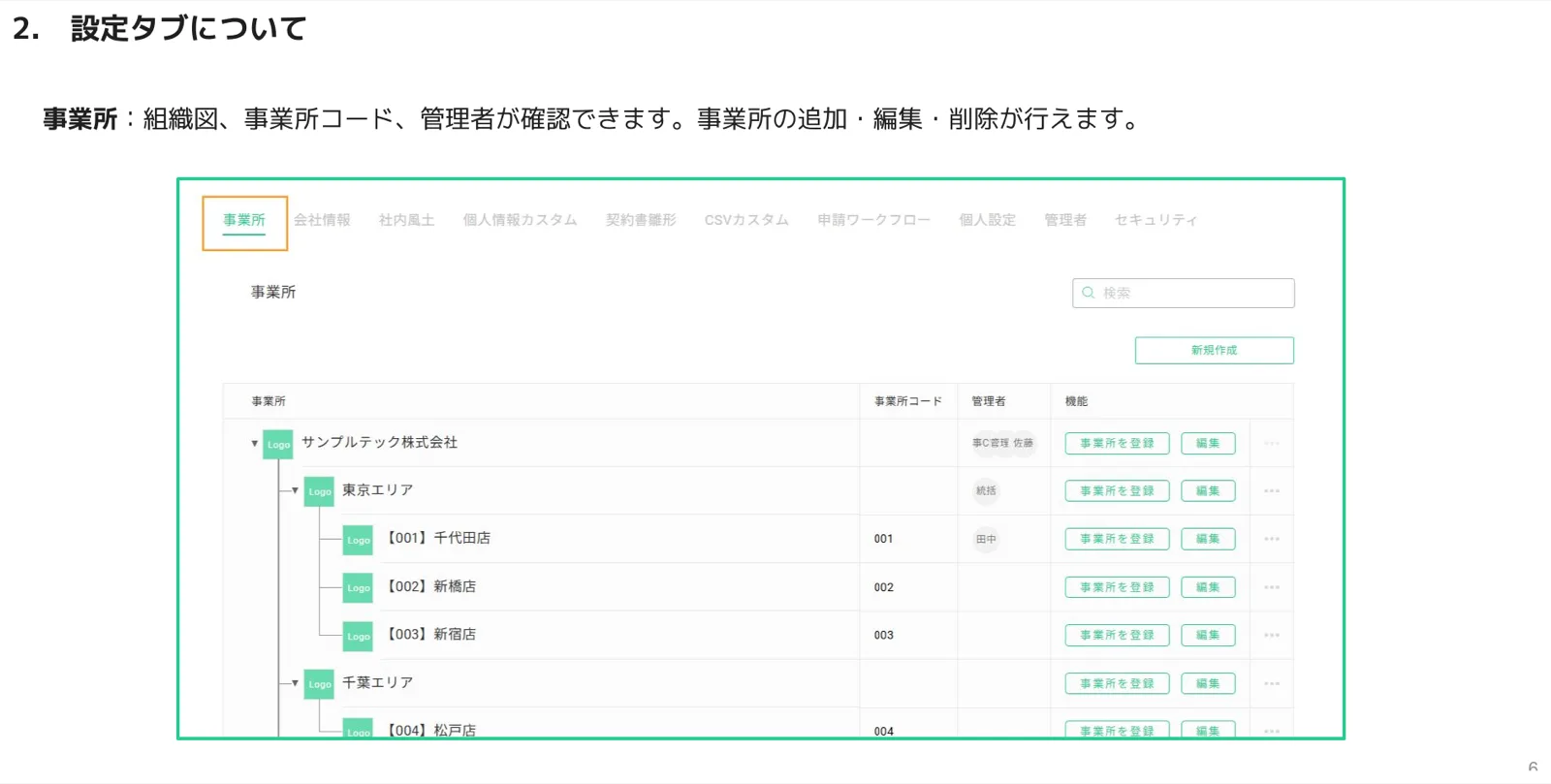Open more options for 【001】千代田店 row
This screenshot has width=1551, height=784.
[1272, 539]
